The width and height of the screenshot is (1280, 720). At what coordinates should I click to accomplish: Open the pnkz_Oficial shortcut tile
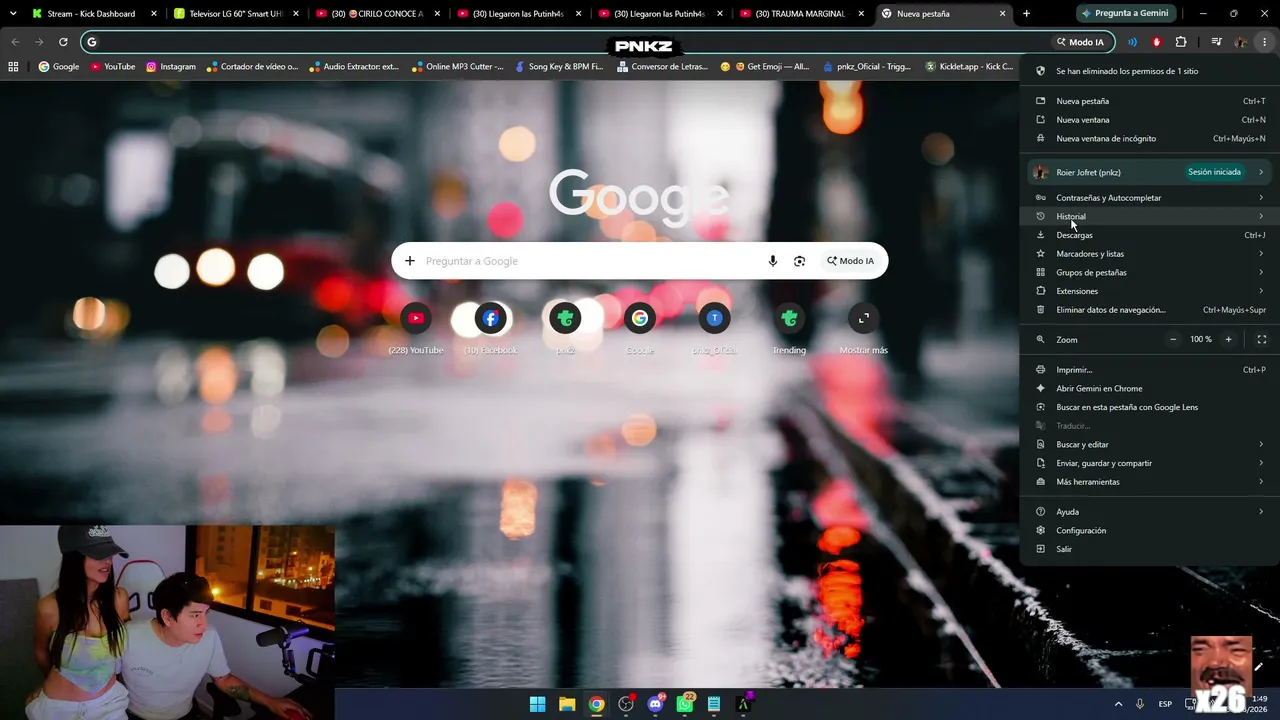coord(714,318)
